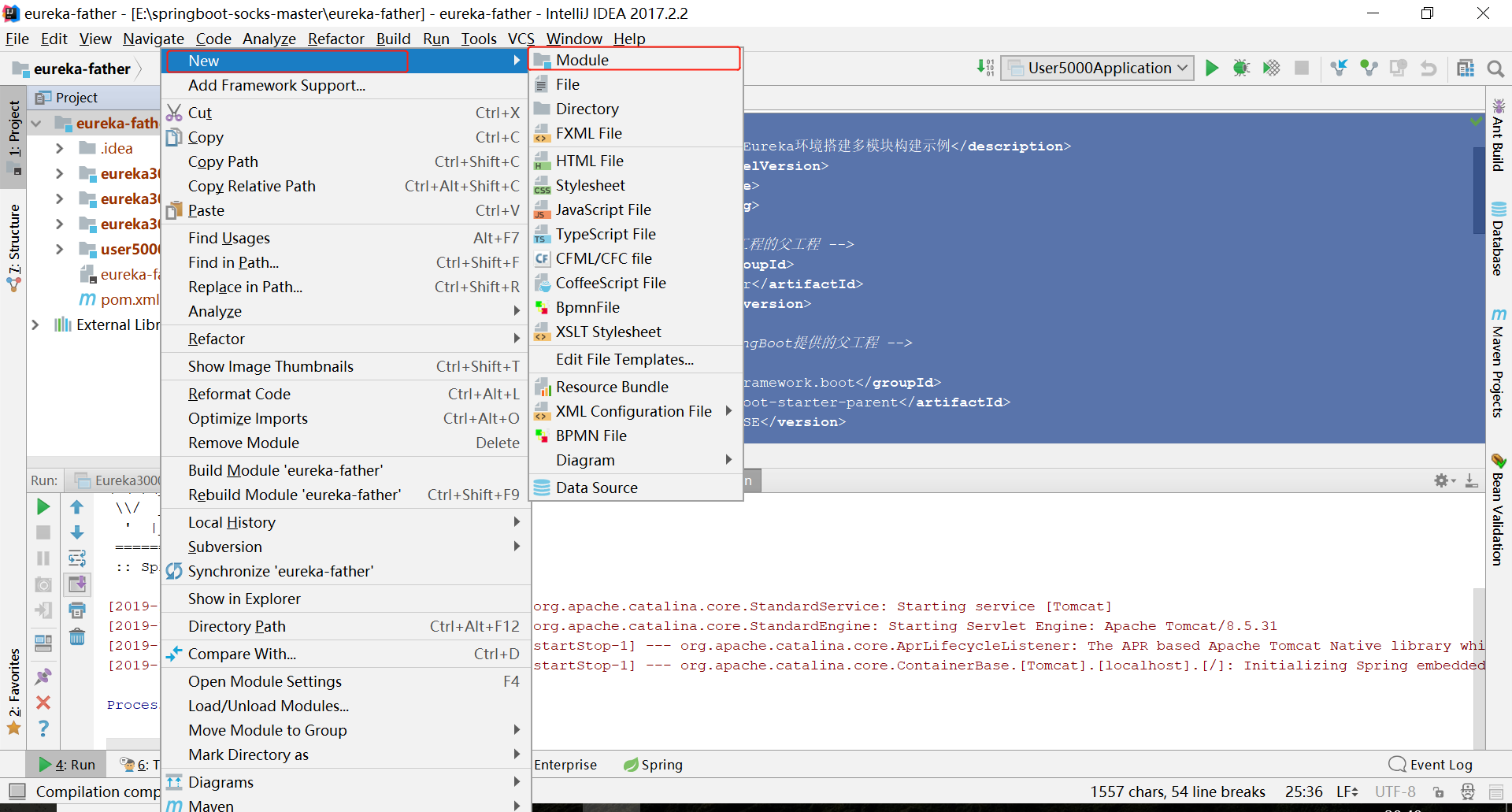Open Refactor submenu in context menu
1512x812 pixels.
point(346,339)
